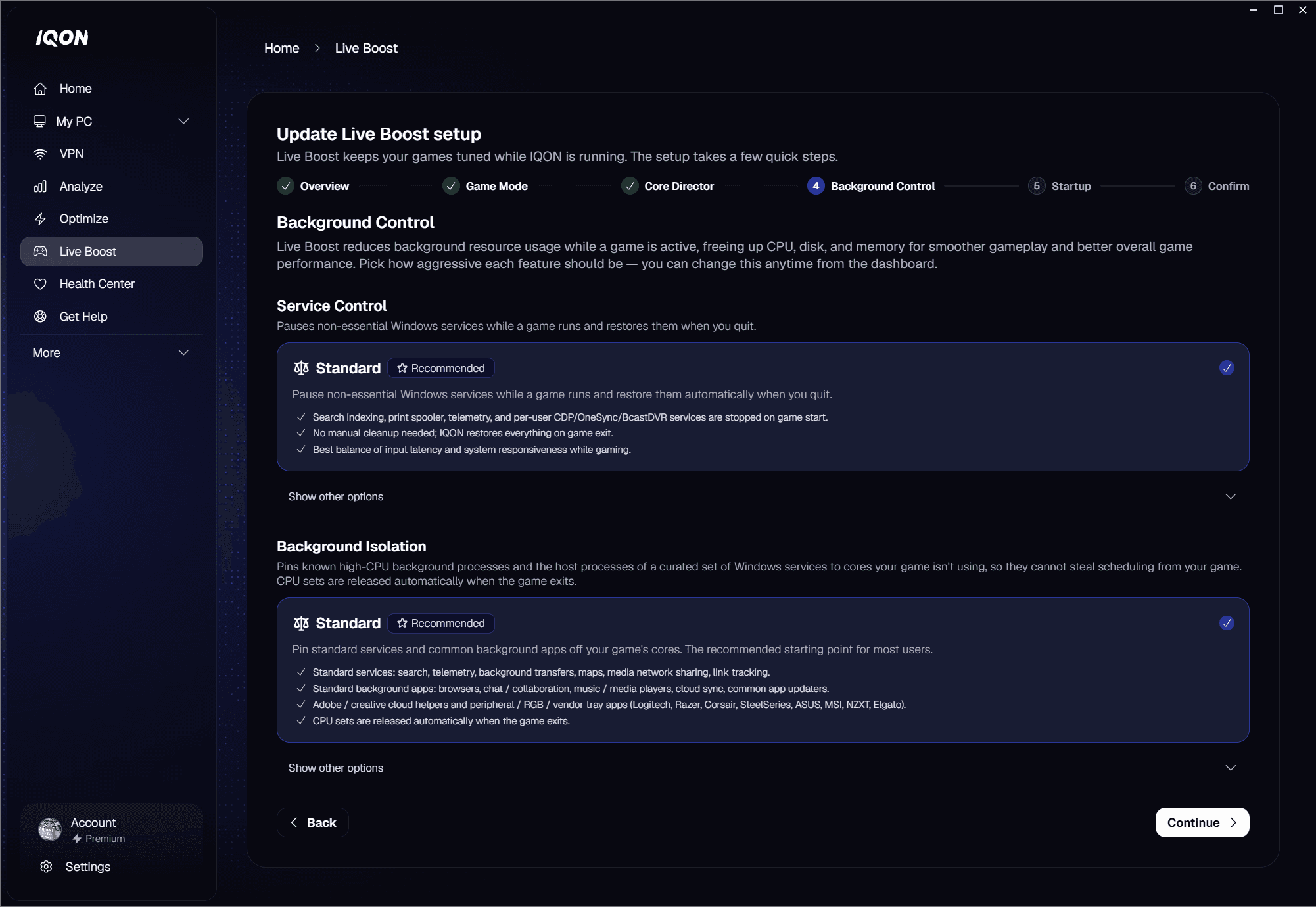
Task: Click the Home house icon in sidebar
Action: tap(40, 89)
